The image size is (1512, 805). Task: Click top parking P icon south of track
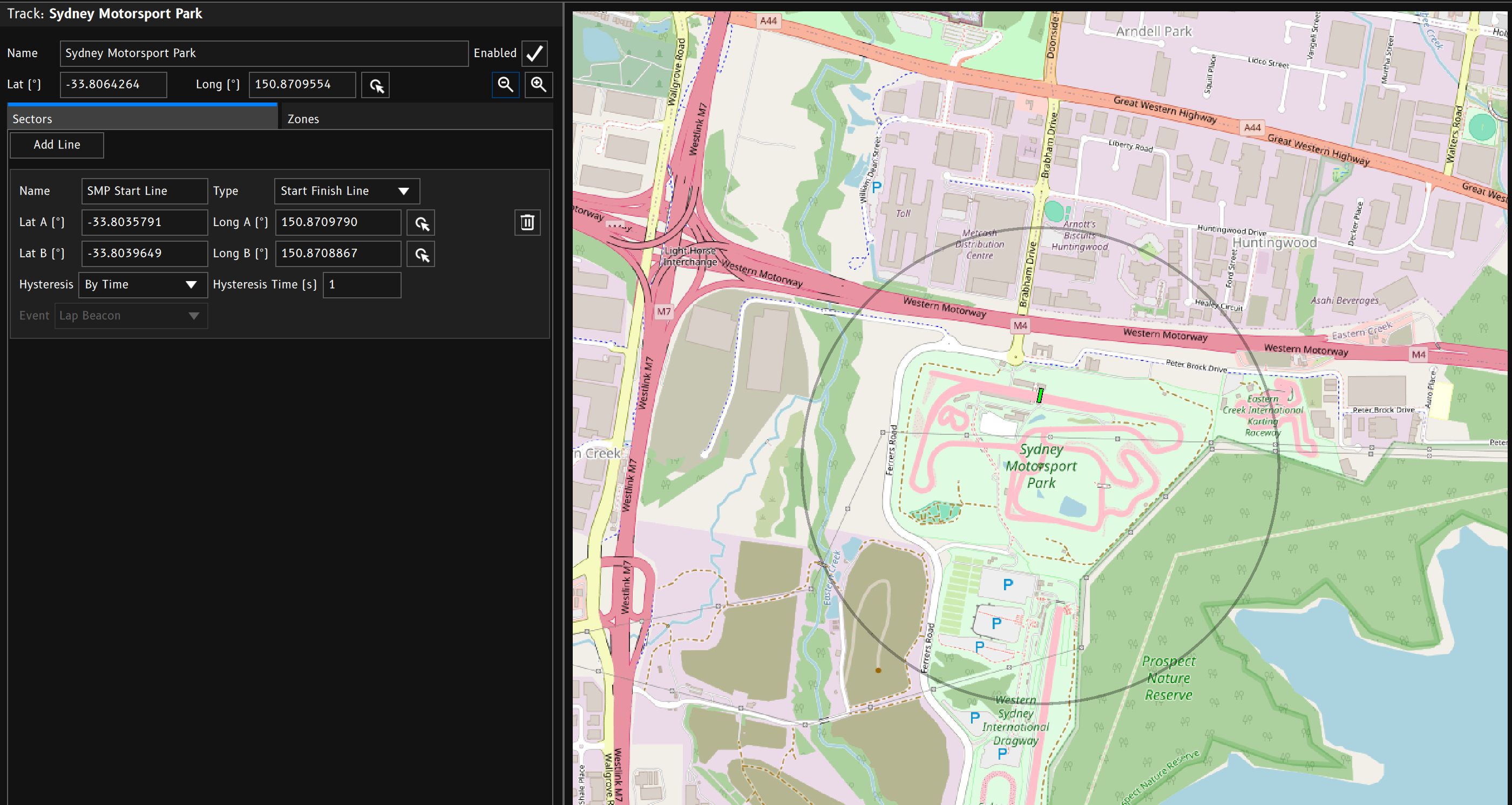tap(1008, 584)
